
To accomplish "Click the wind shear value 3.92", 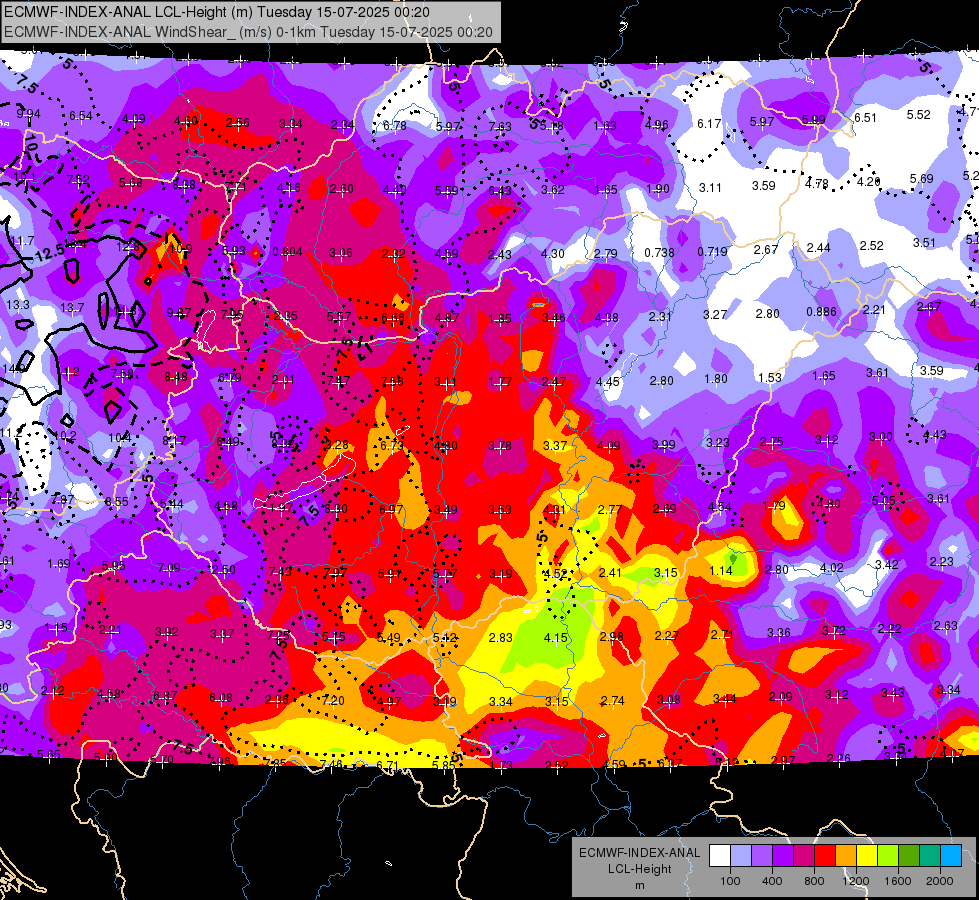I will (167, 631).
